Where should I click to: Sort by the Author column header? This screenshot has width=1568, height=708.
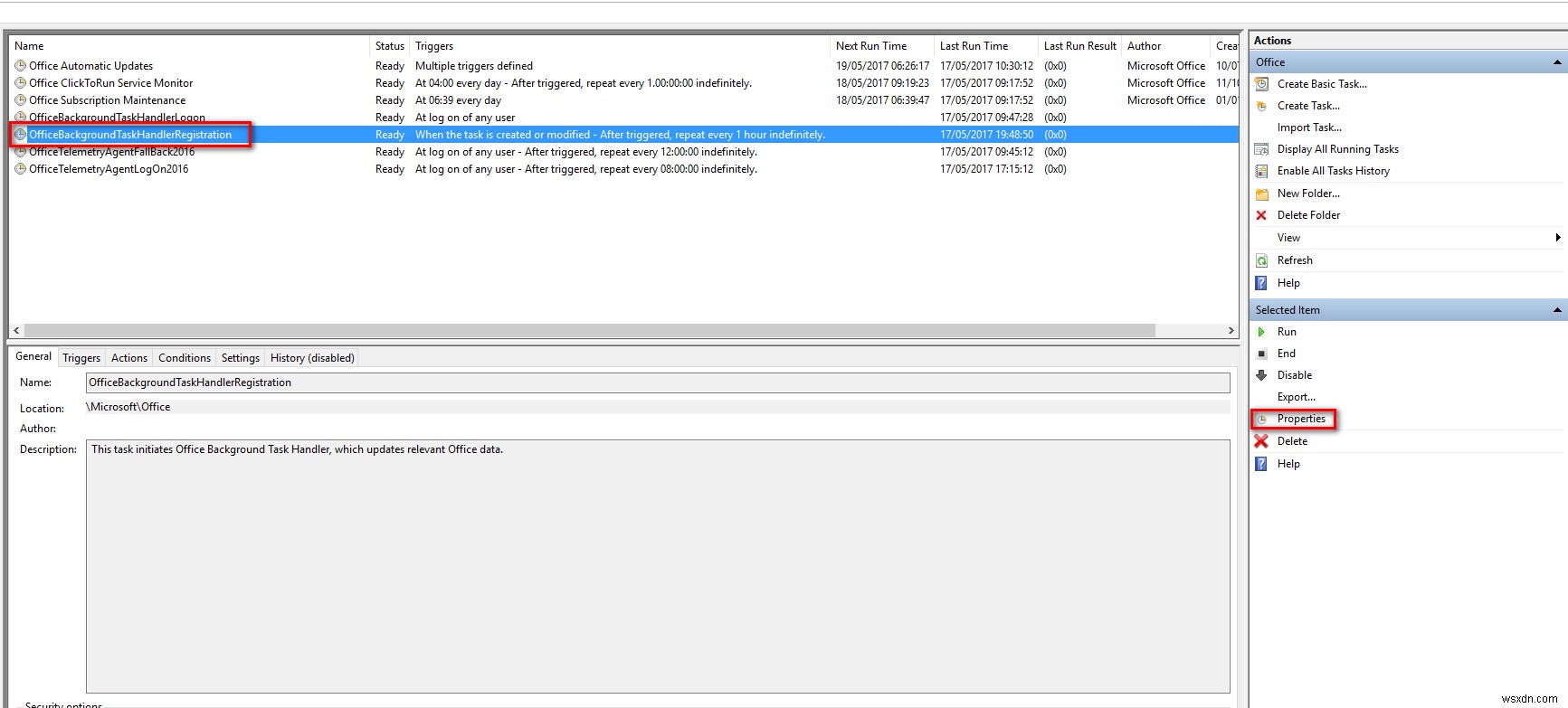click(x=1166, y=46)
